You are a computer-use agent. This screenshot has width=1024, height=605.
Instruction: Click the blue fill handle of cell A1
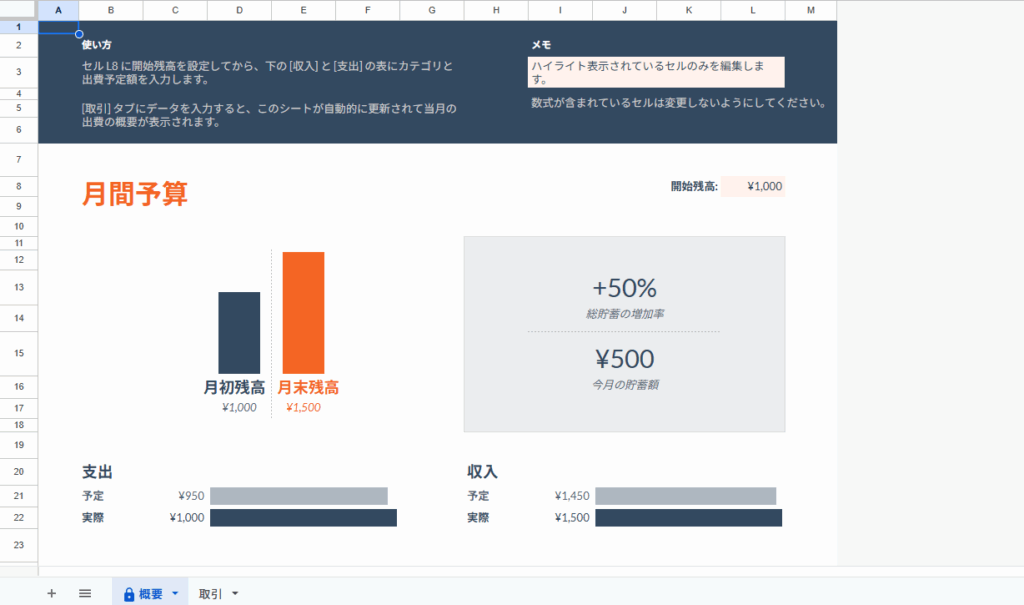79,34
